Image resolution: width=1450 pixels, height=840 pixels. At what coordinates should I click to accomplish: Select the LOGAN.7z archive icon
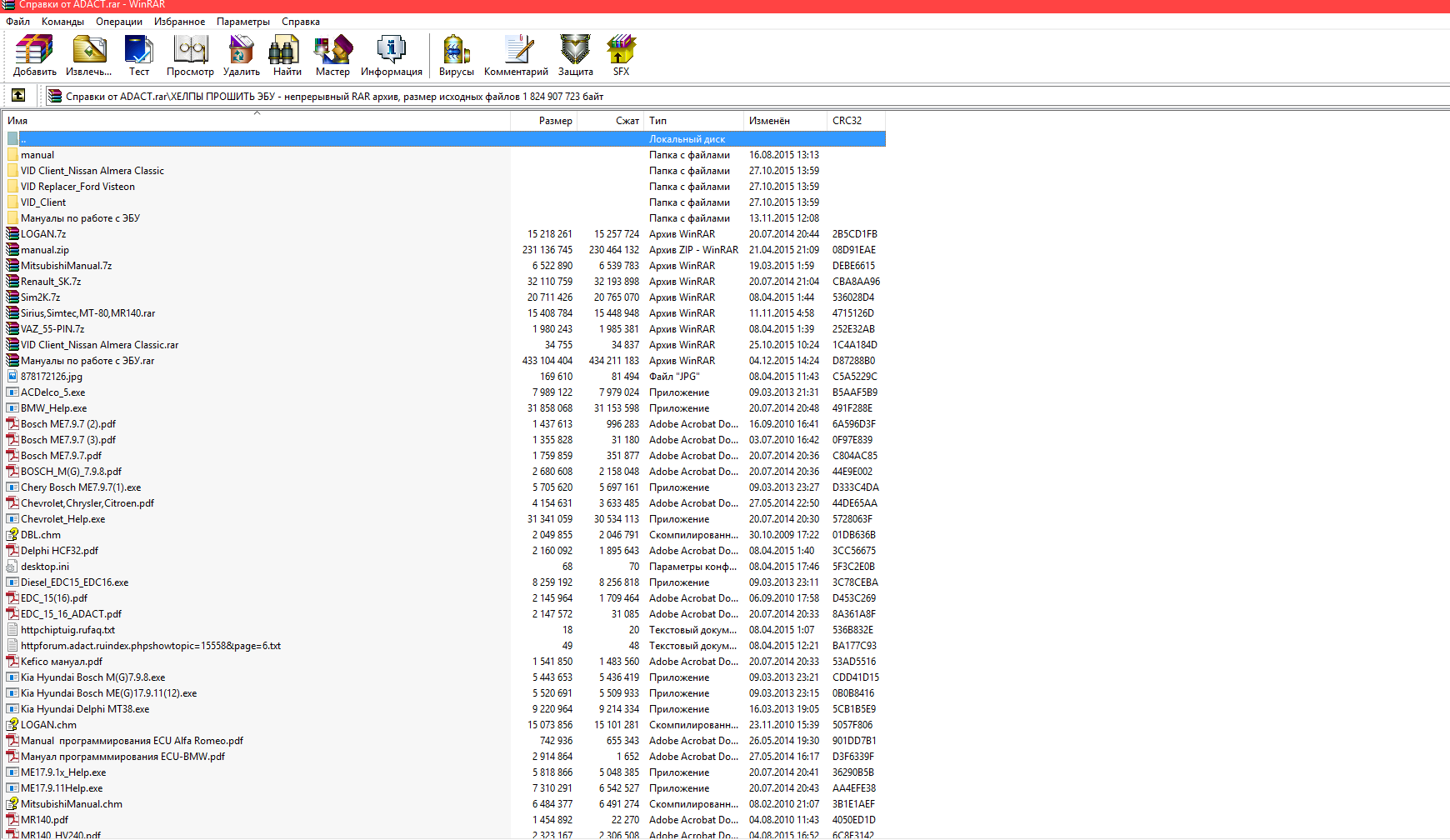12,234
